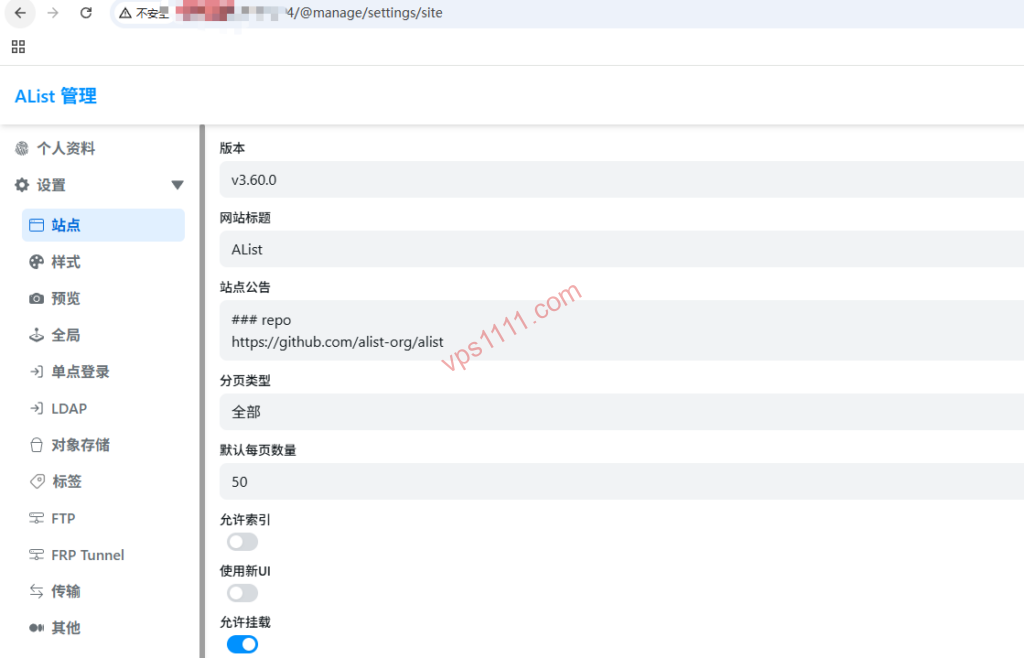
Task: Click the not-secure warning triangle icon
Action: point(125,13)
